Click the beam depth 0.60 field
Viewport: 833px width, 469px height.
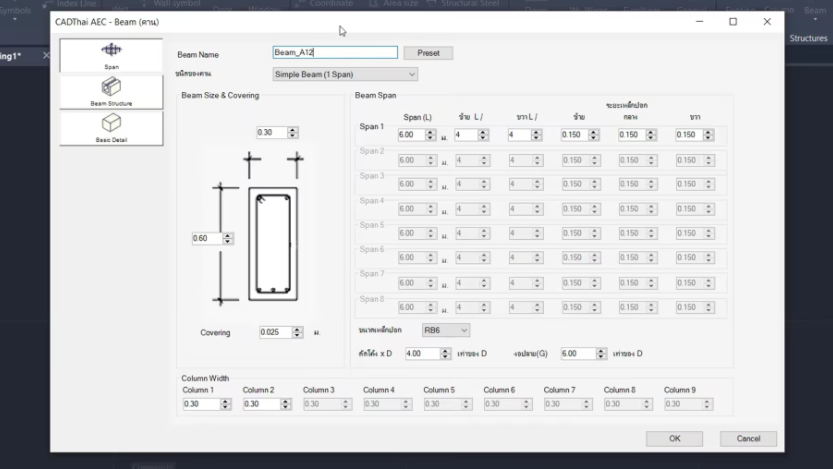(207, 238)
